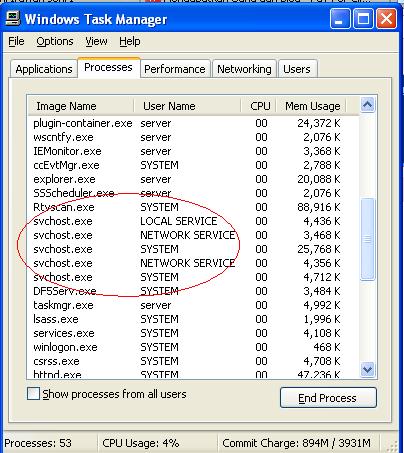This screenshot has height=453, width=404.
Task: Go to the Users tab
Action: tap(297, 69)
